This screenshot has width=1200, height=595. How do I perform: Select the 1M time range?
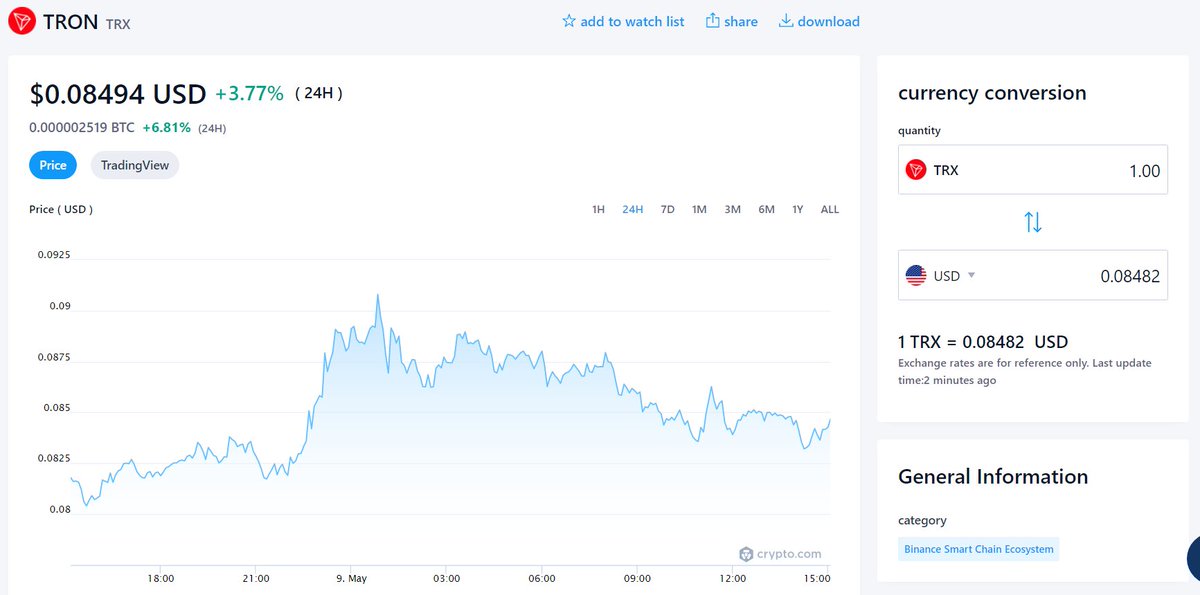point(699,209)
